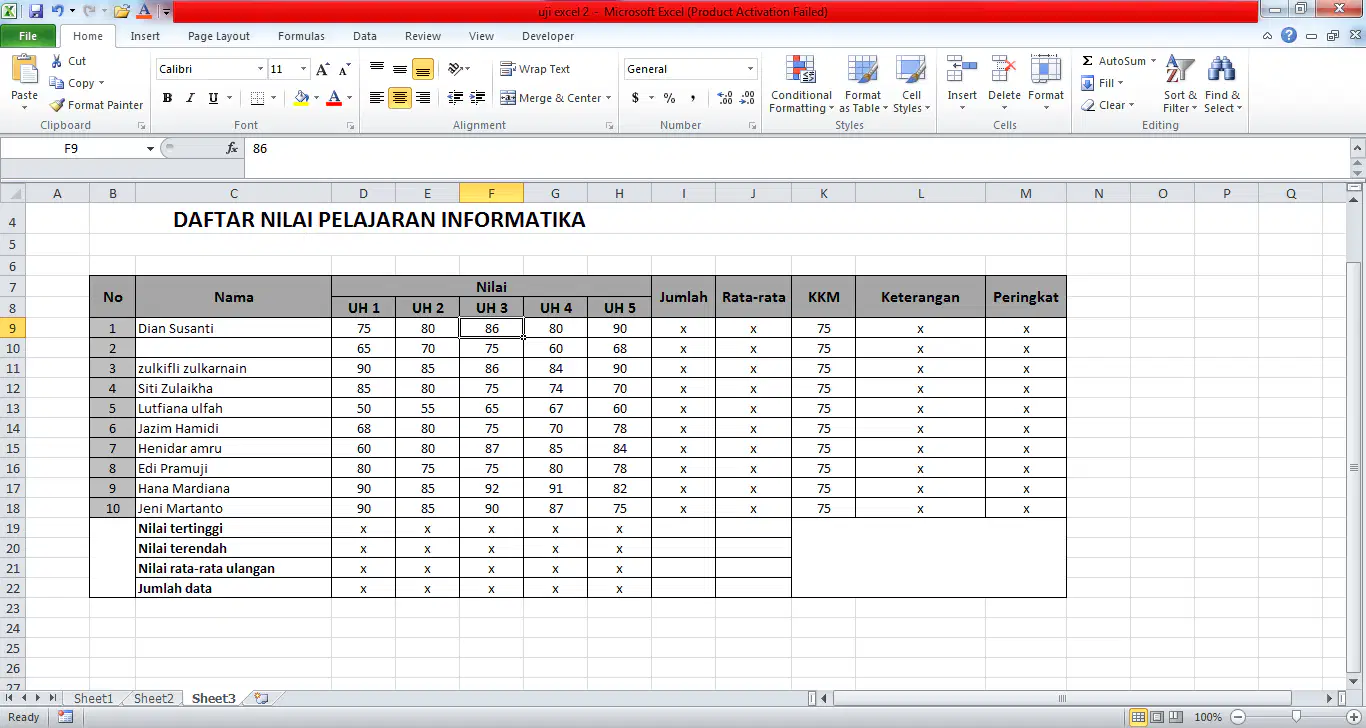This screenshot has width=1366, height=728.
Task: Open Alignment dialog box launcher
Action: [609, 126]
